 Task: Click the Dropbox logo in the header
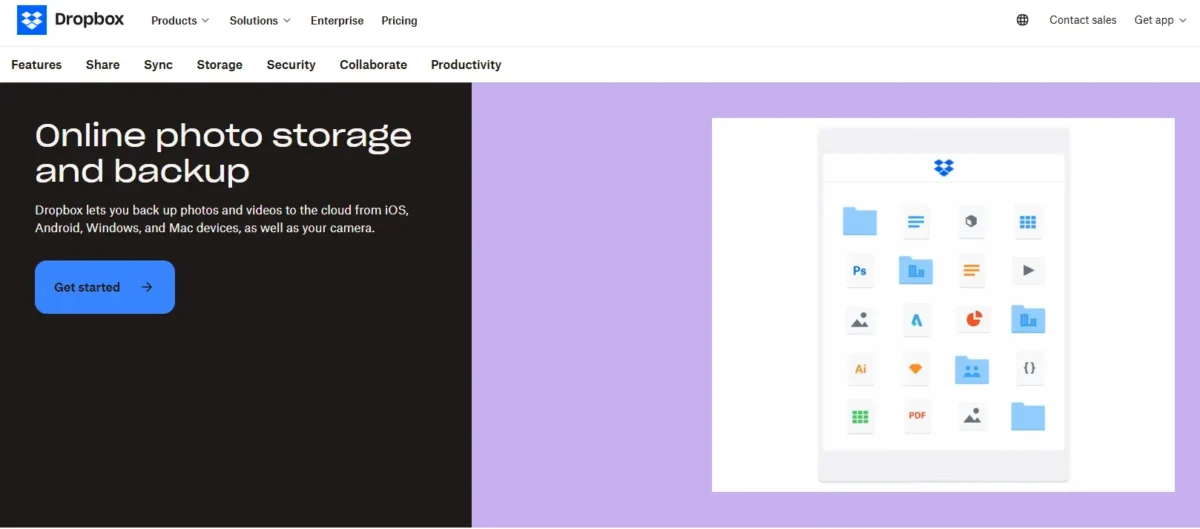70,20
